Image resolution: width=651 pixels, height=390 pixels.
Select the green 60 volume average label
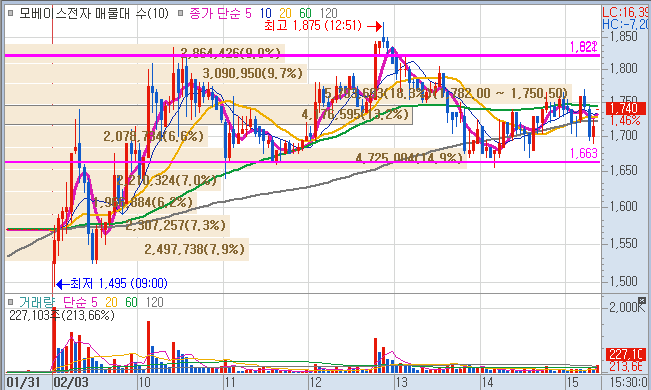(x=131, y=302)
